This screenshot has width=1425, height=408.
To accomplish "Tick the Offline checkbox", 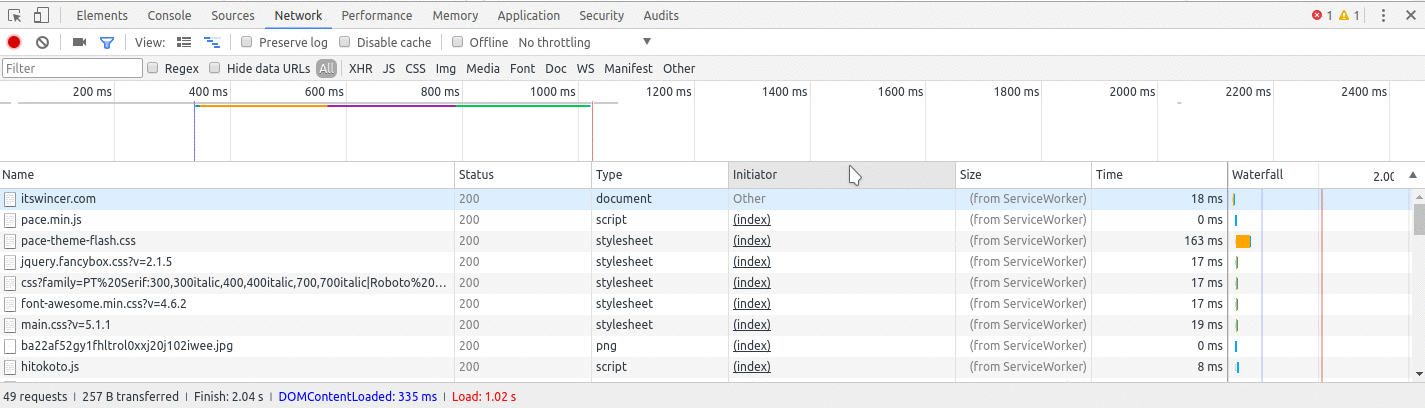I will (458, 42).
